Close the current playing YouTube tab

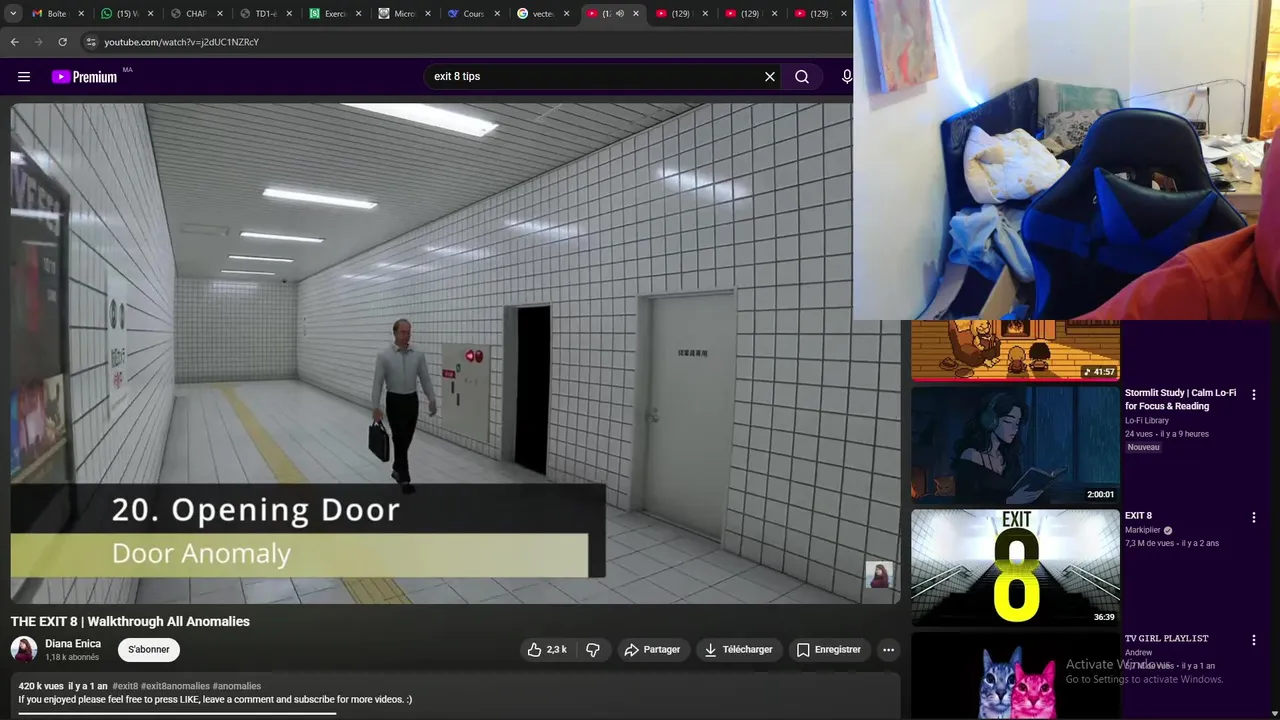tap(636, 14)
